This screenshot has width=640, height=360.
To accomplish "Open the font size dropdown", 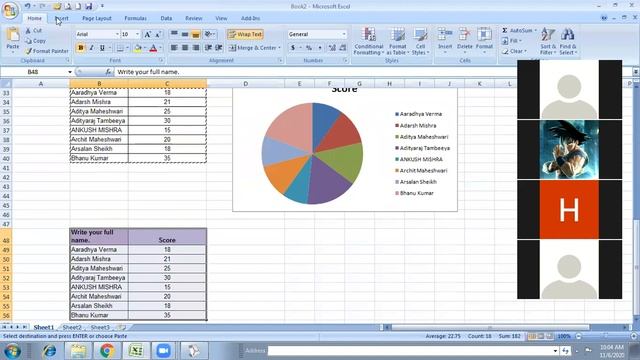I will pyautogui.click(x=137, y=34).
